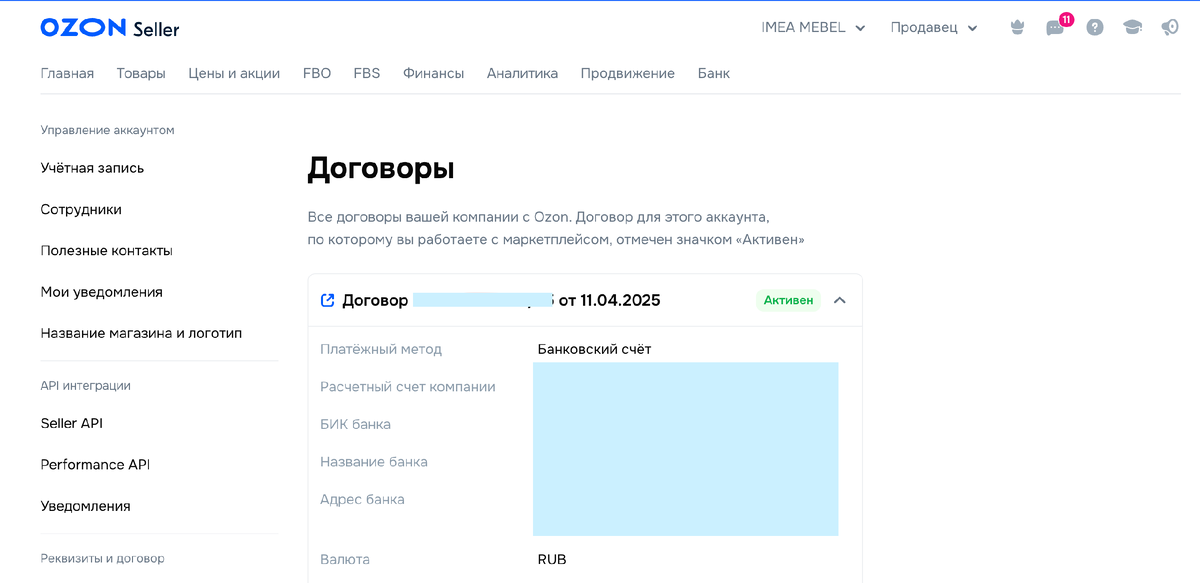1200x583 pixels.
Task: Open the Банк menu item
Action: point(713,72)
